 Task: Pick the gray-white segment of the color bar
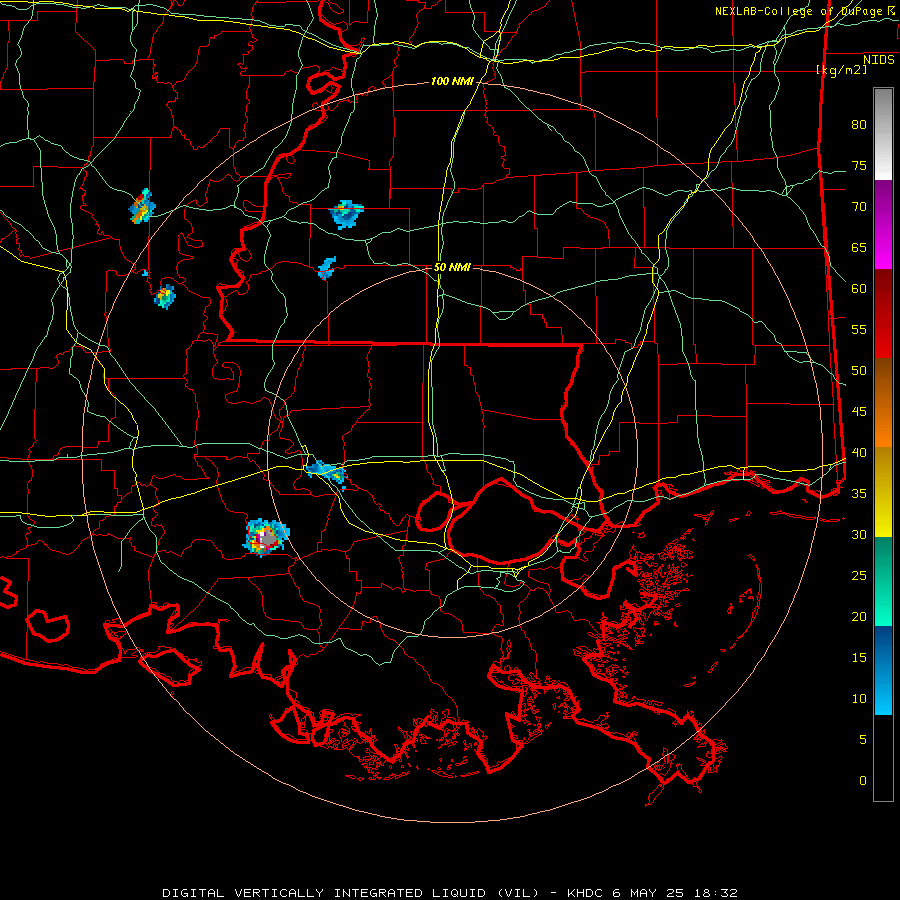(883, 134)
